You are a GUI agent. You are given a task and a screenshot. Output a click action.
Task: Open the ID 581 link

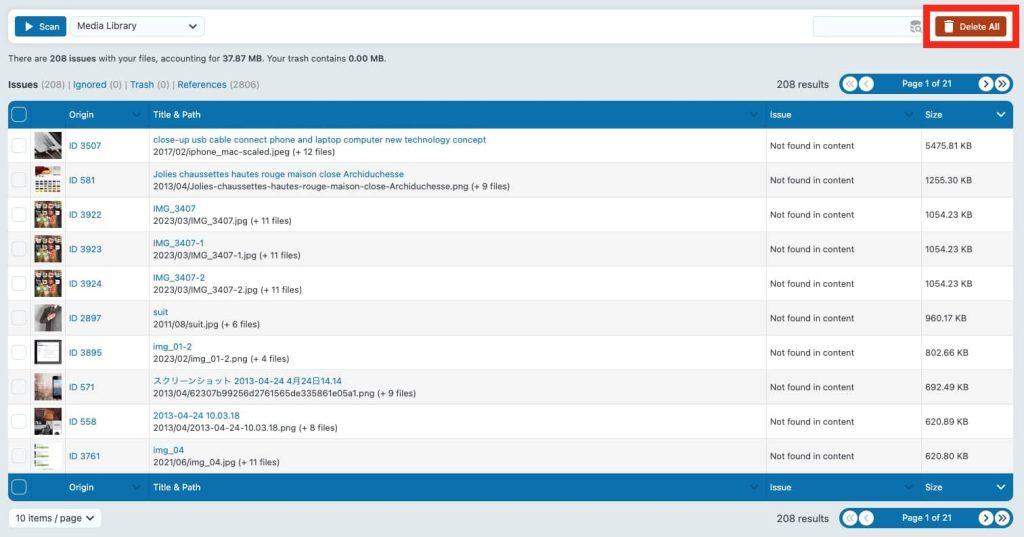click(x=82, y=181)
